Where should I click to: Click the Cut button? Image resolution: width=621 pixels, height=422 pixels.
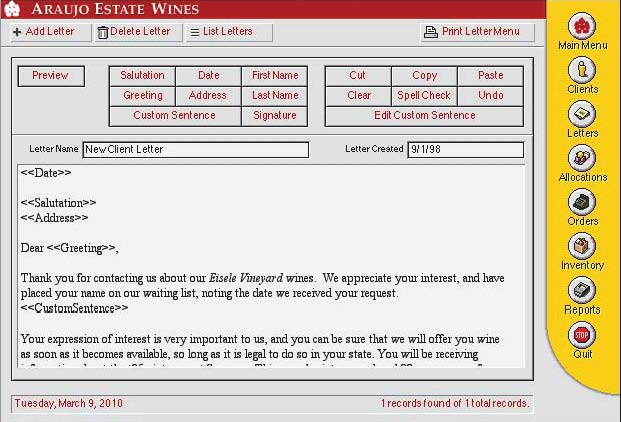pos(358,76)
